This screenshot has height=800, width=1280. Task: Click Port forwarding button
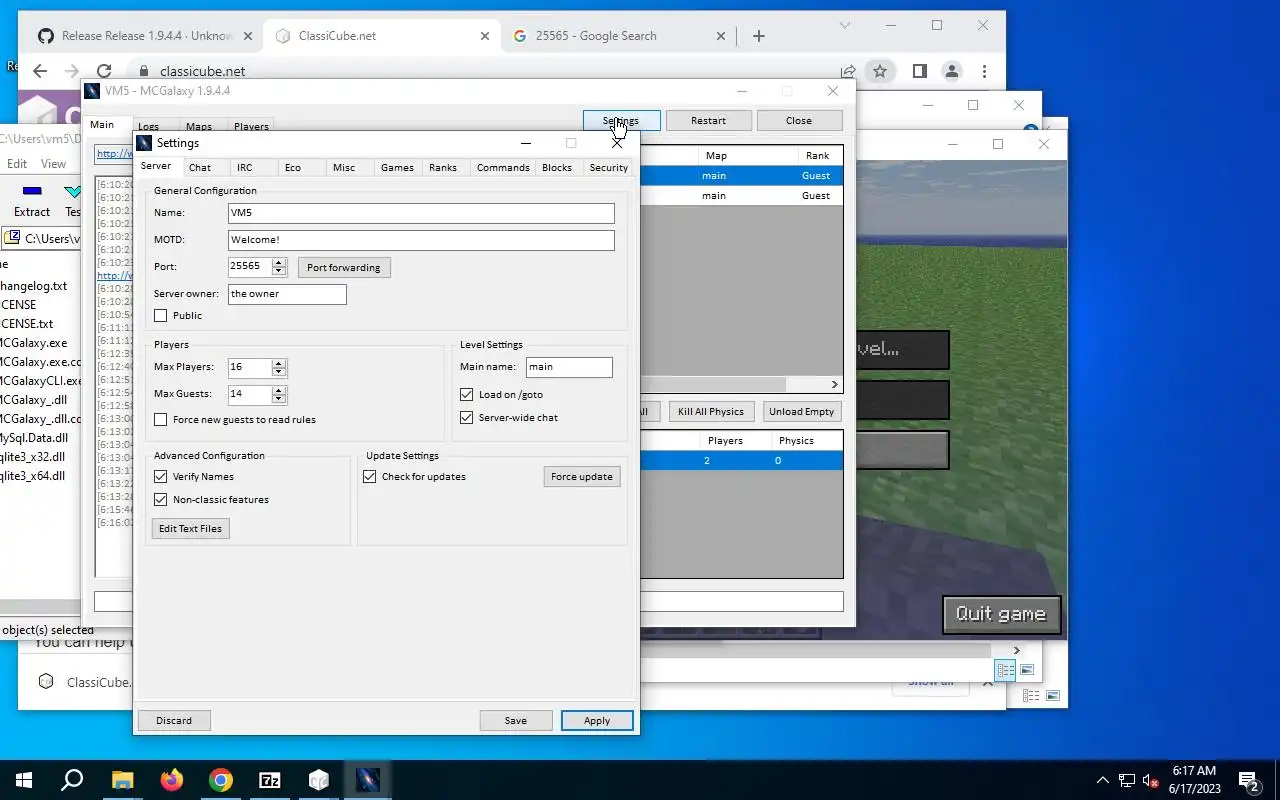tap(344, 268)
